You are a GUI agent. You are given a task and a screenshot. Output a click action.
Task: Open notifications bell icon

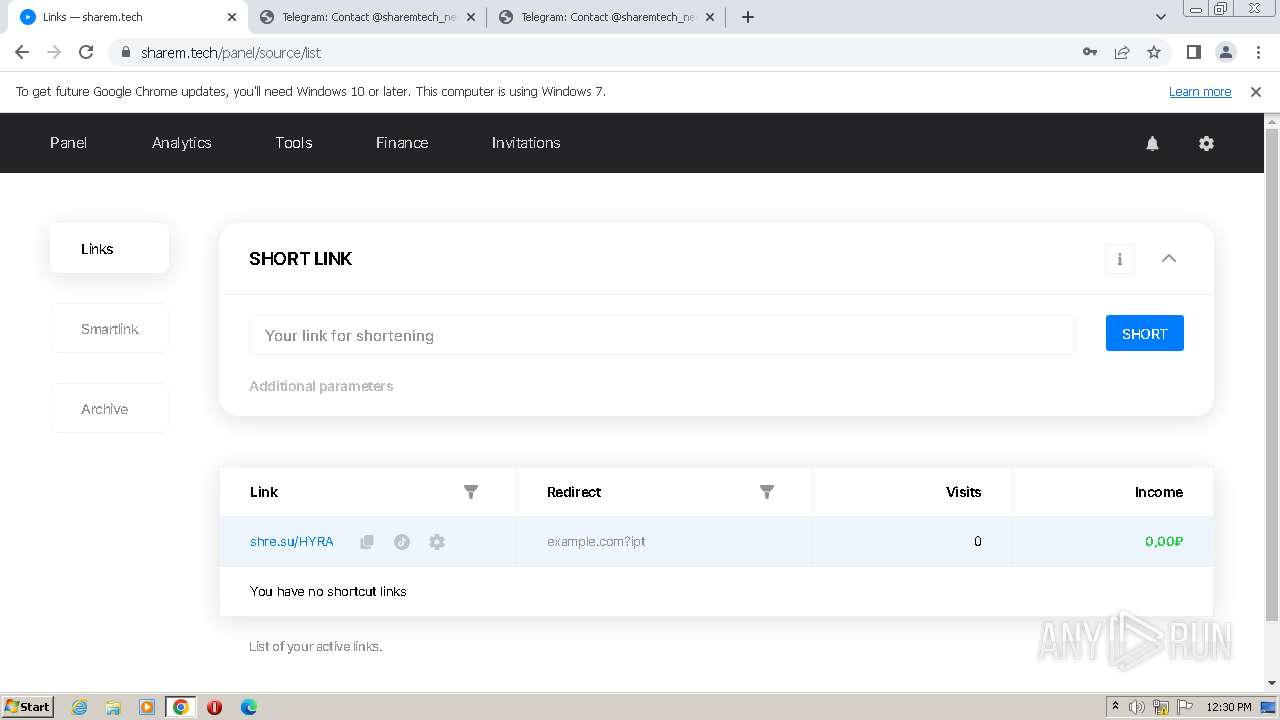pyautogui.click(x=1152, y=143)
